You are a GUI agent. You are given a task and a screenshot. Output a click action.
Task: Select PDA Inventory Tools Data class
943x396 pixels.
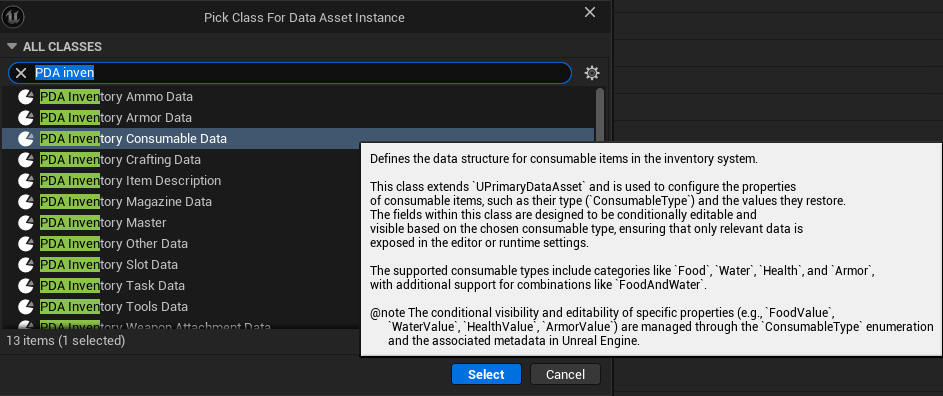(180, 307)
